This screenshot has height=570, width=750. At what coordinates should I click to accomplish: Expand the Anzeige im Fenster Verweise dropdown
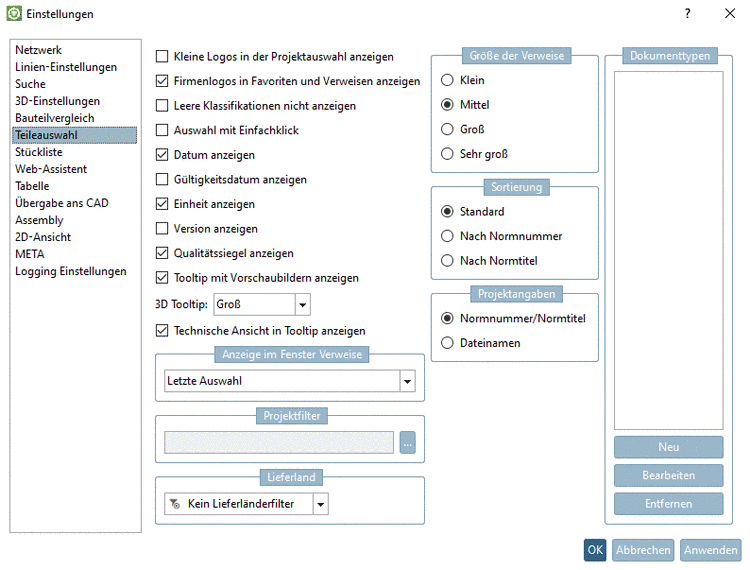tap(407, 381)
